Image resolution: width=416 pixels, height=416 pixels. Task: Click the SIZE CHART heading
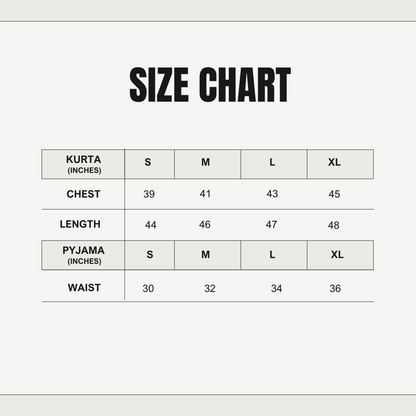click(x=210, y=85)
